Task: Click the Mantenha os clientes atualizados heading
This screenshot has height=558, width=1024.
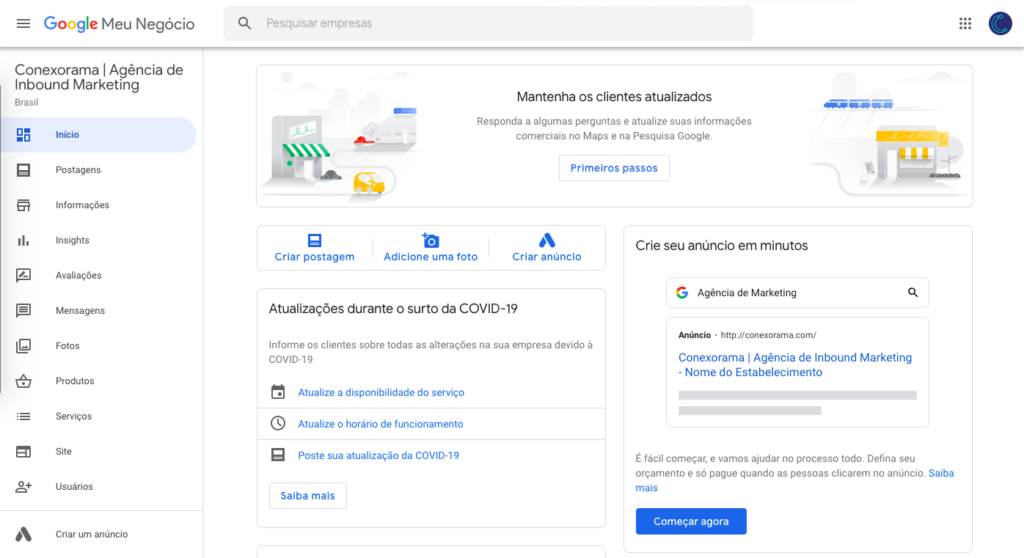Action: 614,97
